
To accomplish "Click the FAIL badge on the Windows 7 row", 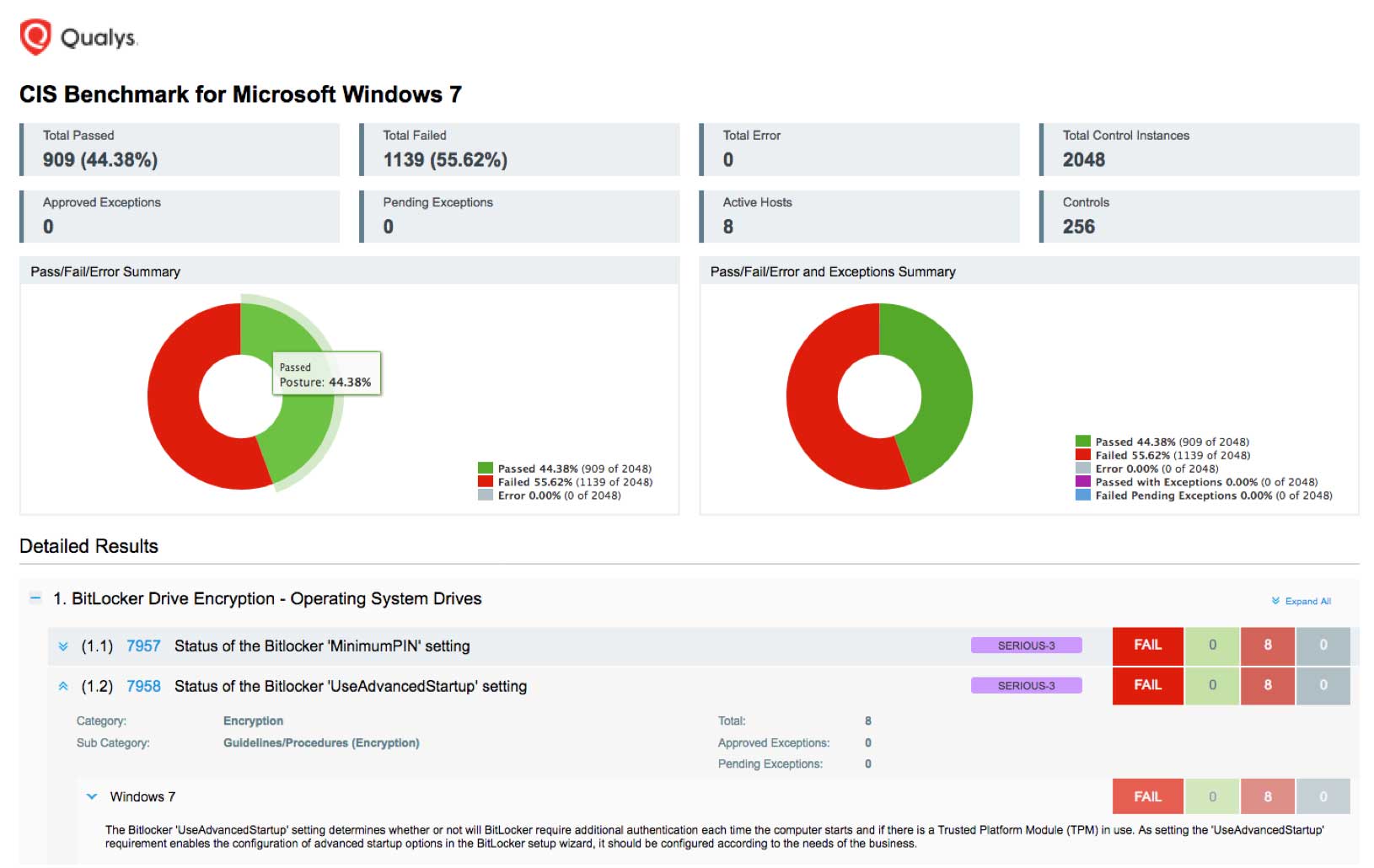I will point(1146,796).
